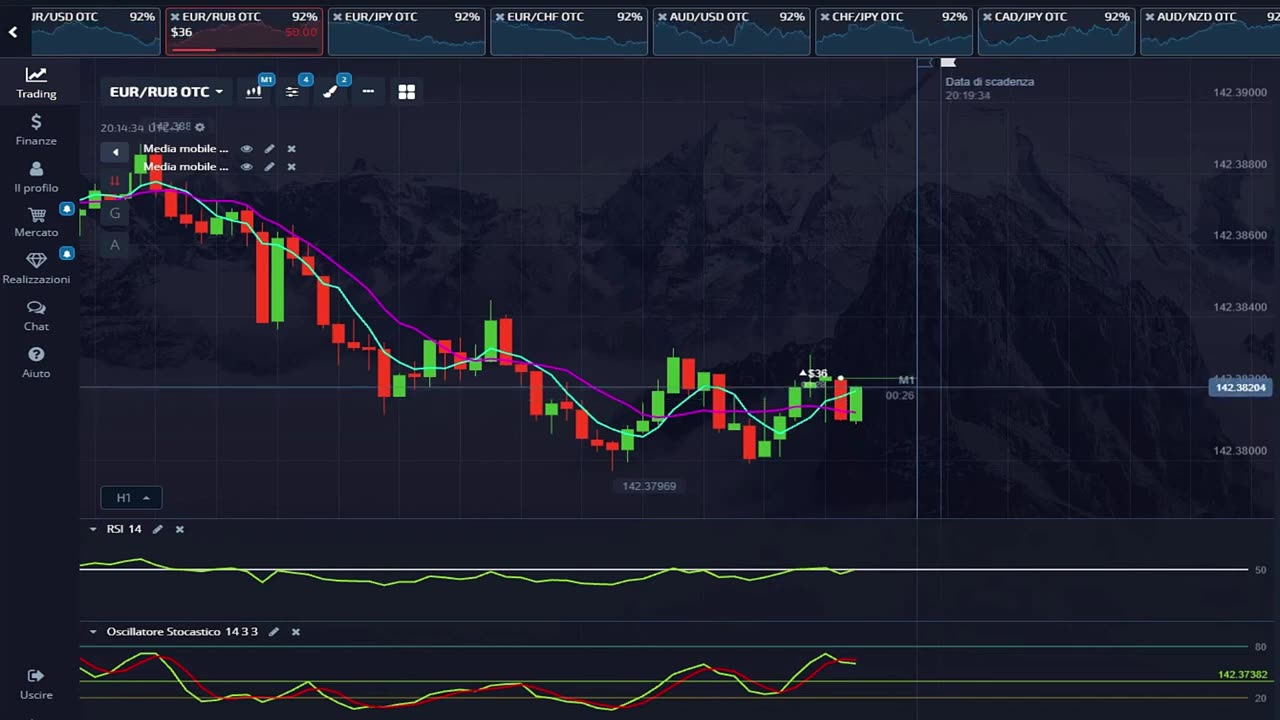1280x720 pixels.
Task: Collapse the Oscillatore Stocastico panel
Action: pos(93,632)
